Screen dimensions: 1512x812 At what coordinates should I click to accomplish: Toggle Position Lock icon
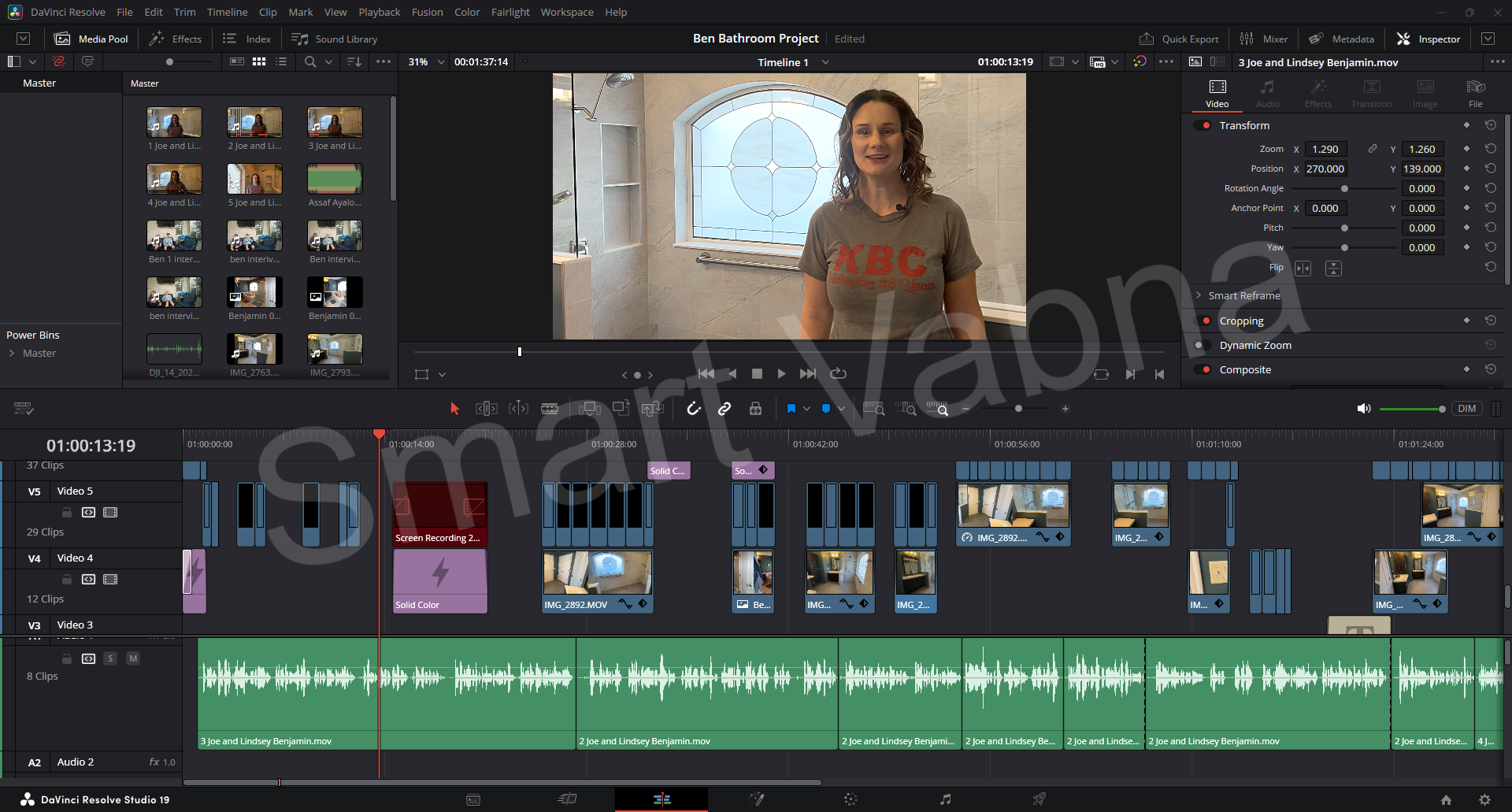pyautogui.click(x=755, y=408)
